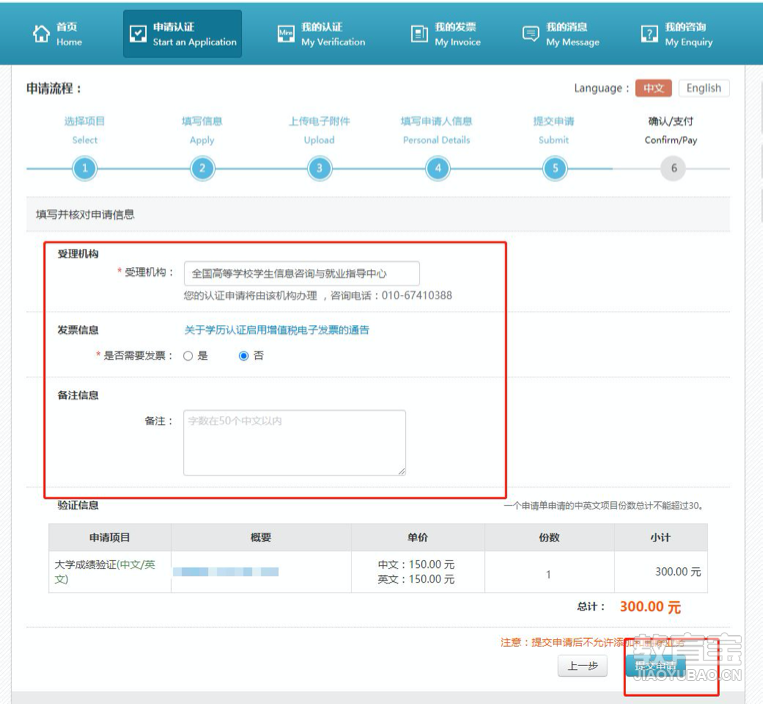Select 是 for invoice needed

(x=188, y=356)
